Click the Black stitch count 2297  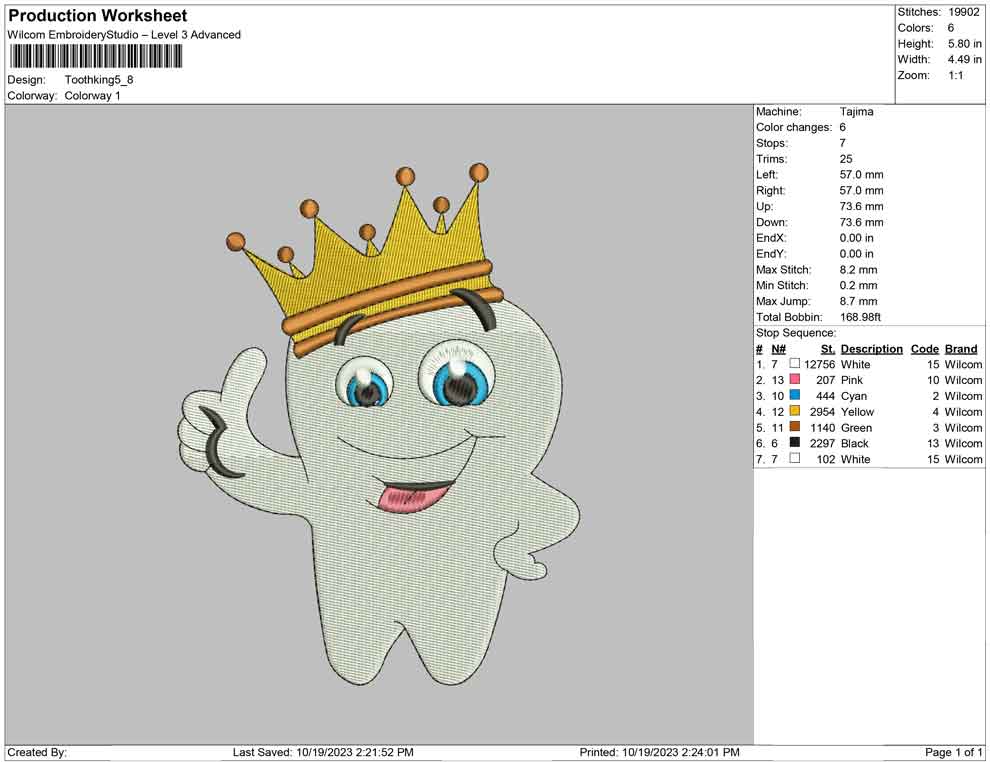point(822,443)
